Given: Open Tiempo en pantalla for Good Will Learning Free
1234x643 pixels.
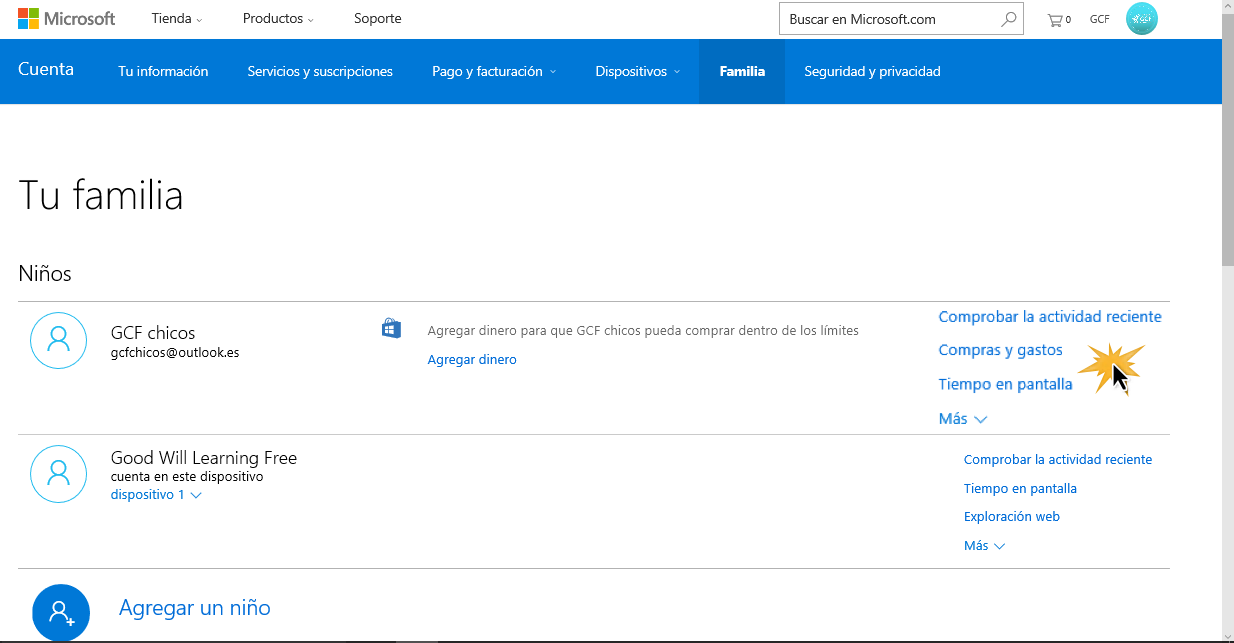Looking at the screenshot, I should [1020, 489].
